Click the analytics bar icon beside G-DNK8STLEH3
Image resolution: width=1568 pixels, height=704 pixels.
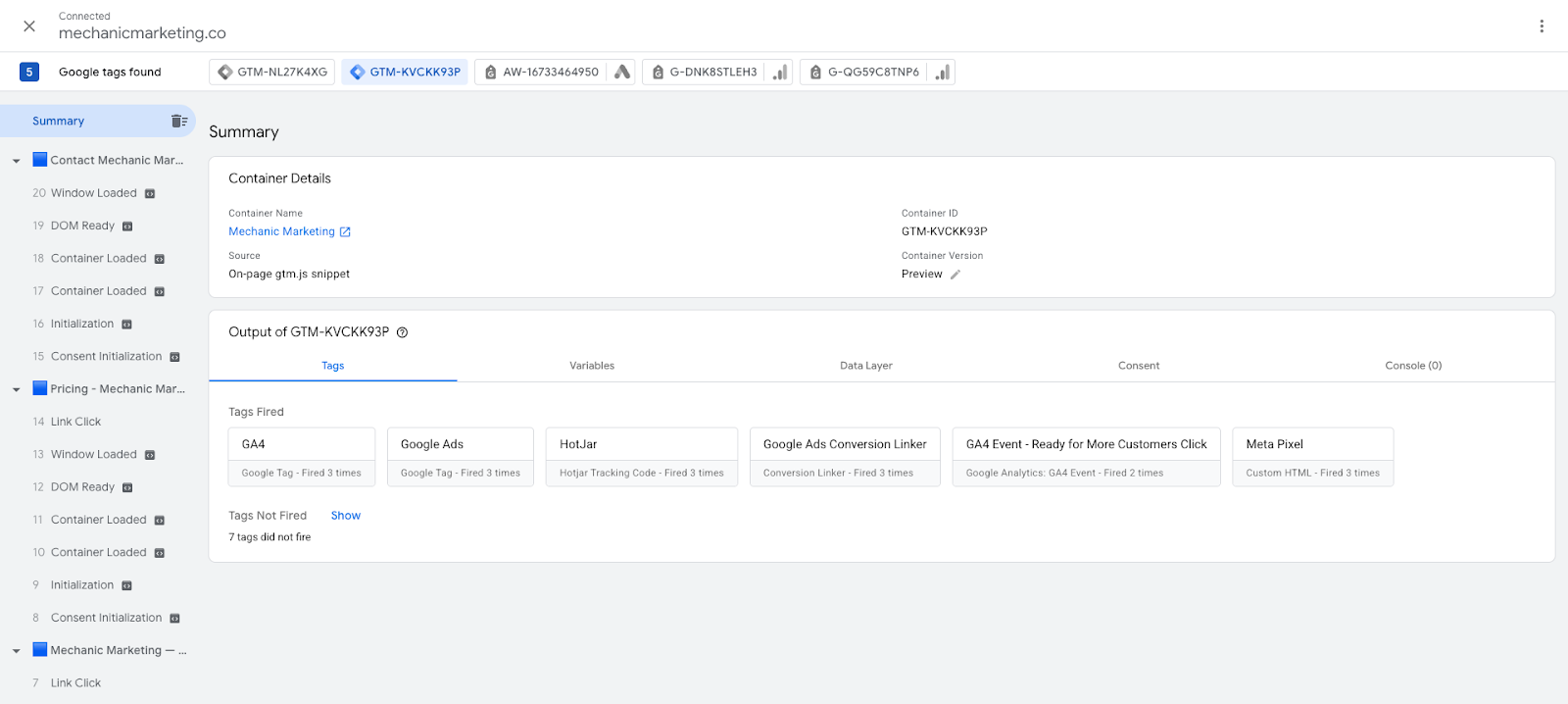click(x=780, y=72)
